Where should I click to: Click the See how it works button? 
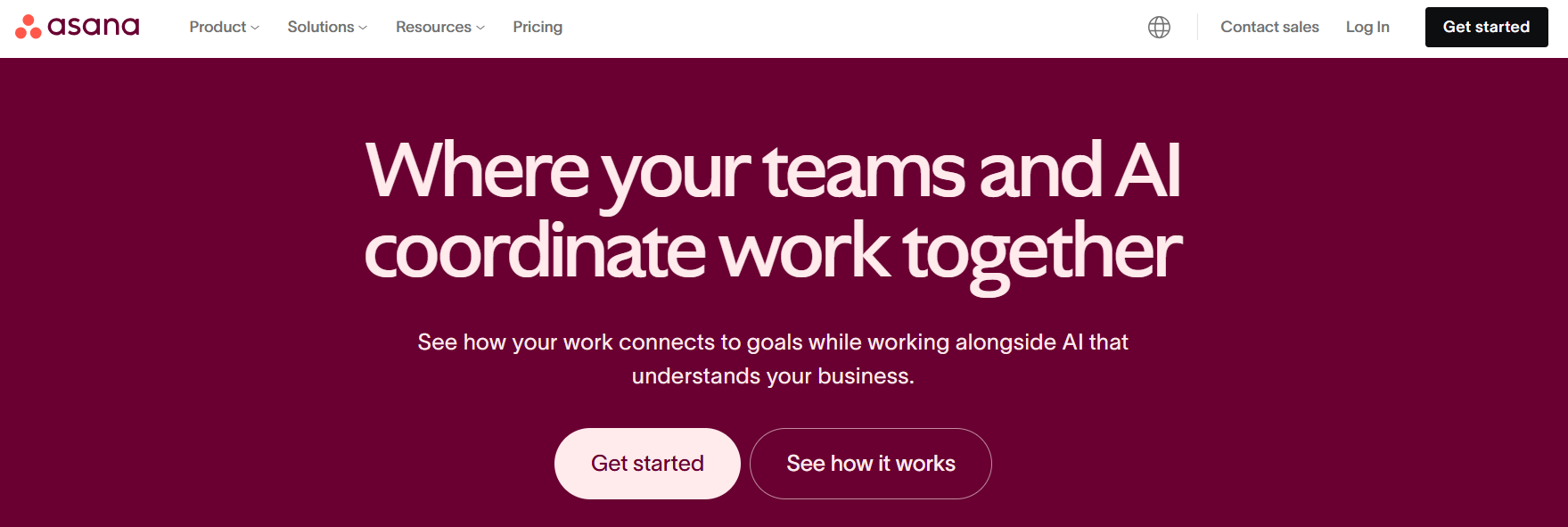point(871,464)
